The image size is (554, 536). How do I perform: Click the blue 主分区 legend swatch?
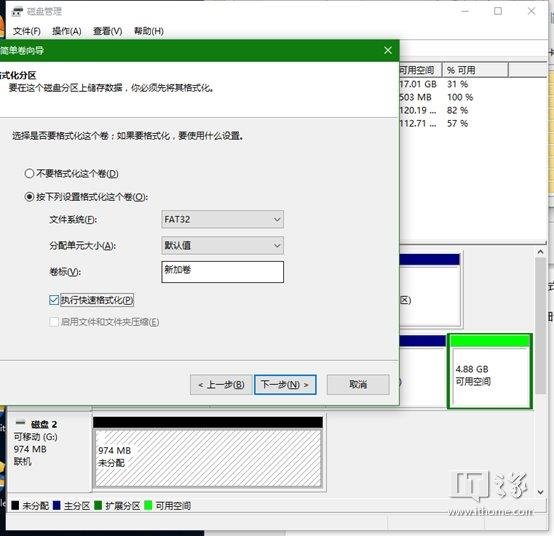[57, 505]
